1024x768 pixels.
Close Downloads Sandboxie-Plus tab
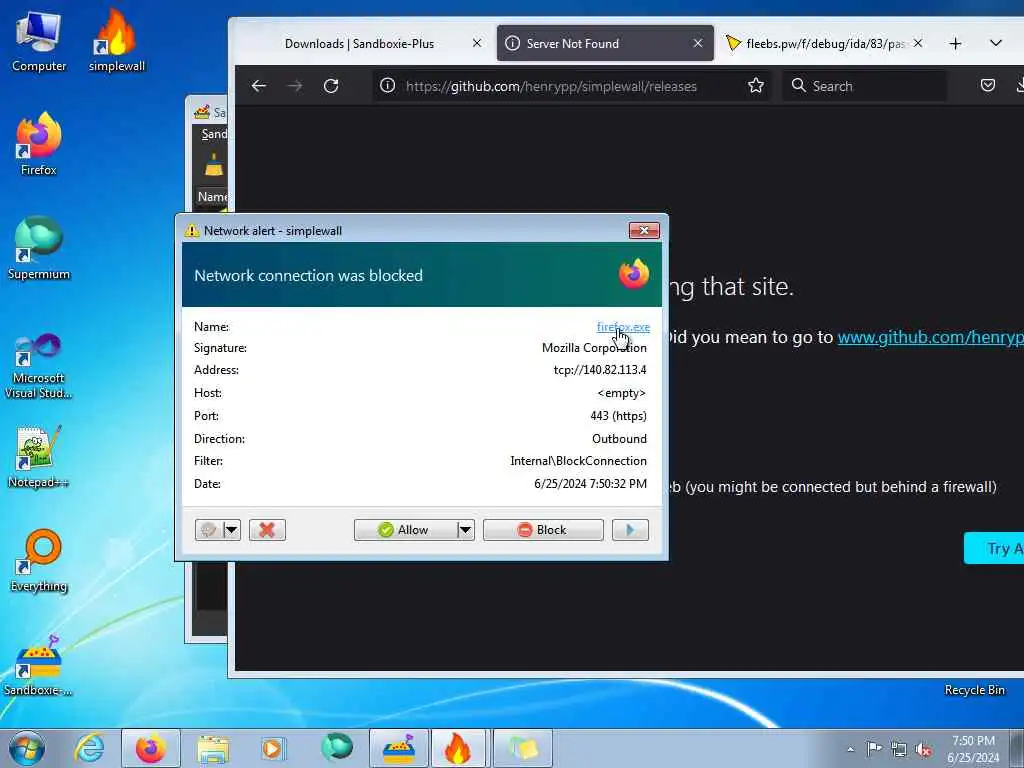coord(477,43)
